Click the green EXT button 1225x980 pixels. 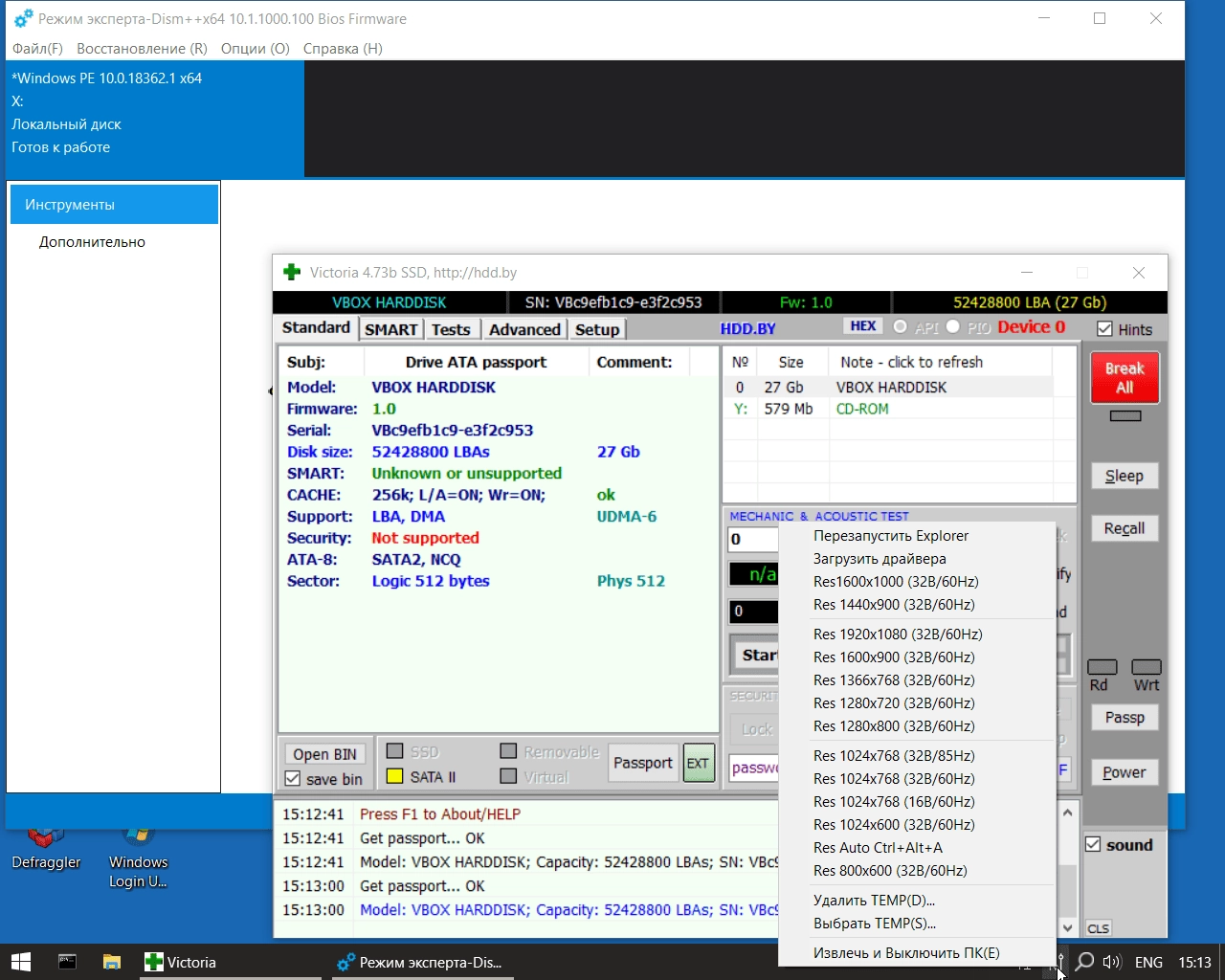coord(699,763)
